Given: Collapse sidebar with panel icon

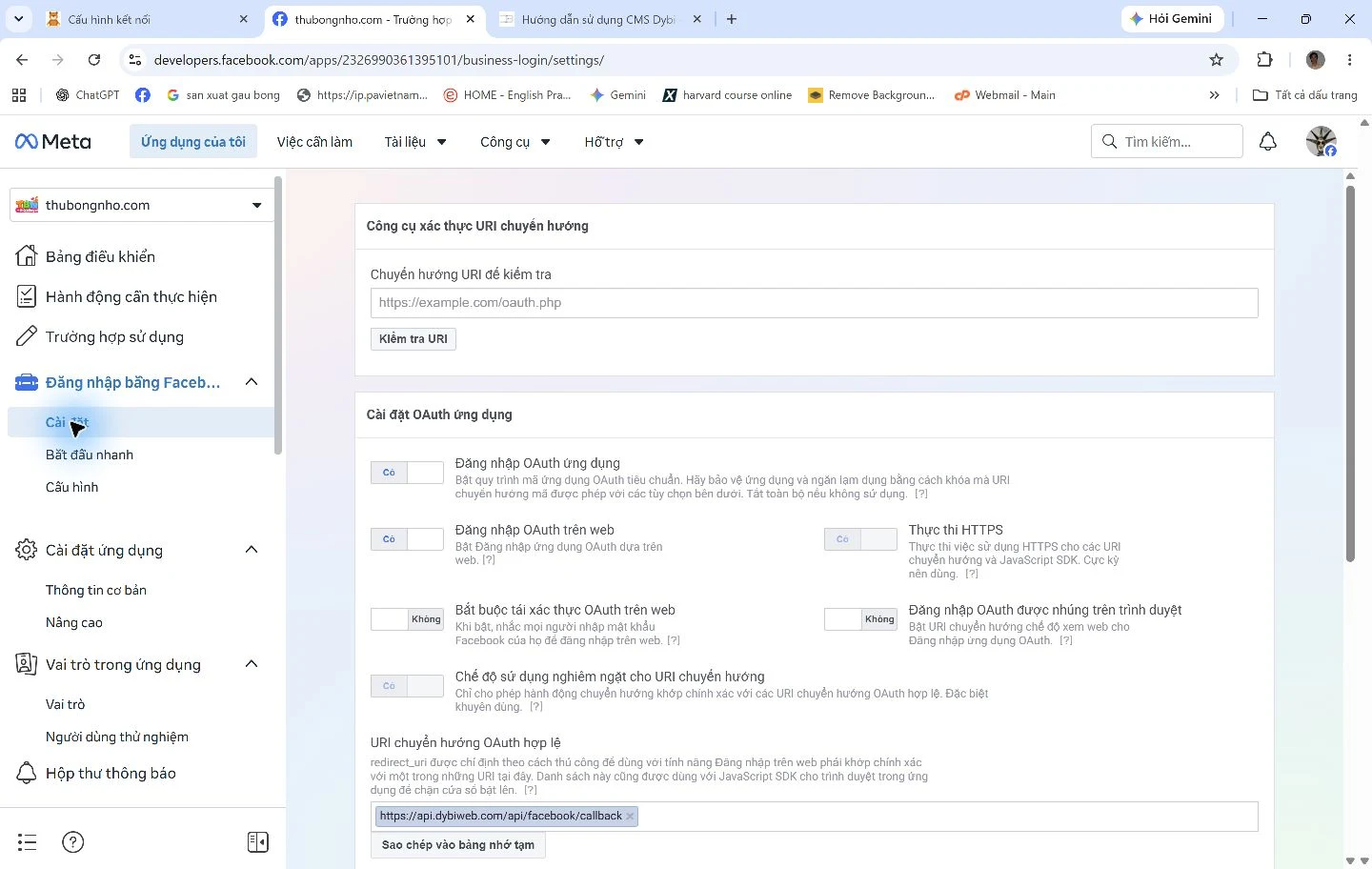Looking at the screenshot, I should [x=258, y=842].
